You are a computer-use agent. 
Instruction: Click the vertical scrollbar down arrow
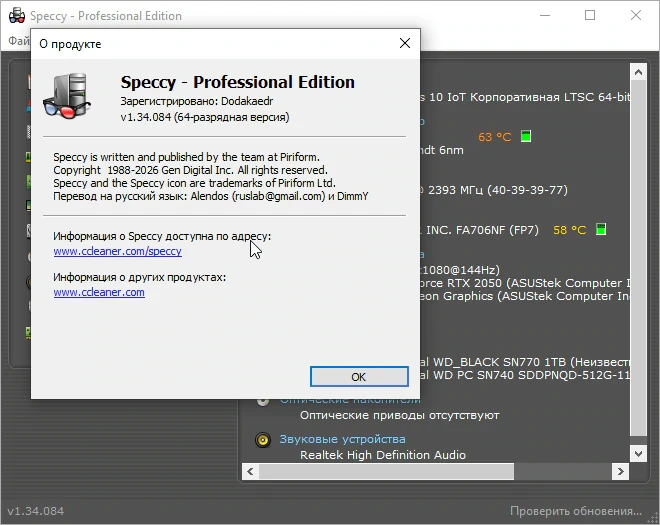[638, 453]
